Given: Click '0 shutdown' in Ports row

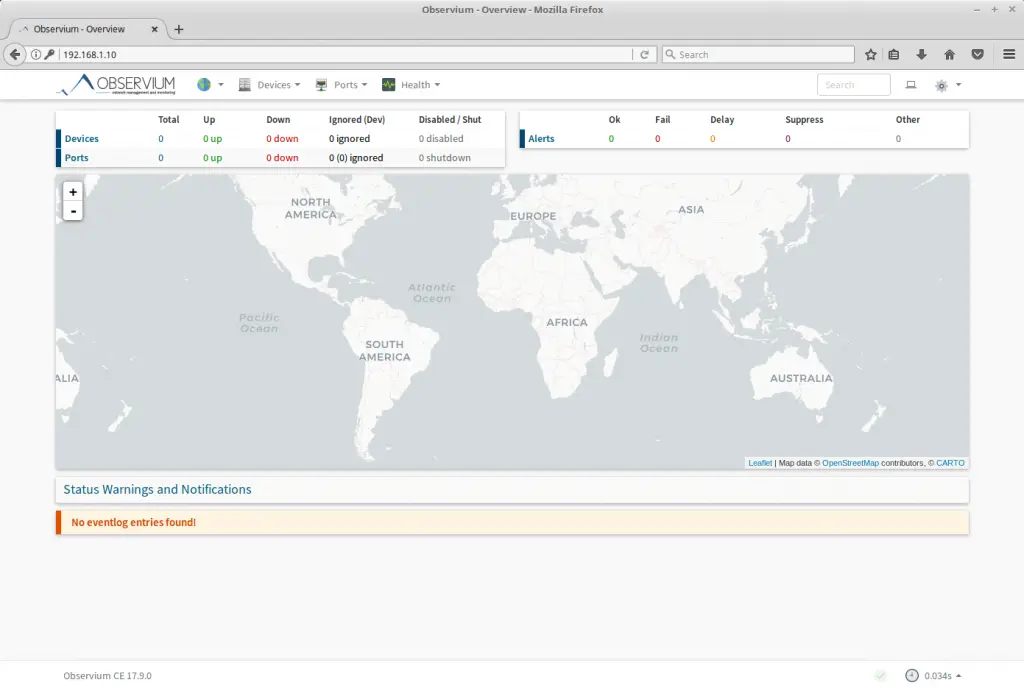Looking at the screenshot, I should (x=445, y=157).
